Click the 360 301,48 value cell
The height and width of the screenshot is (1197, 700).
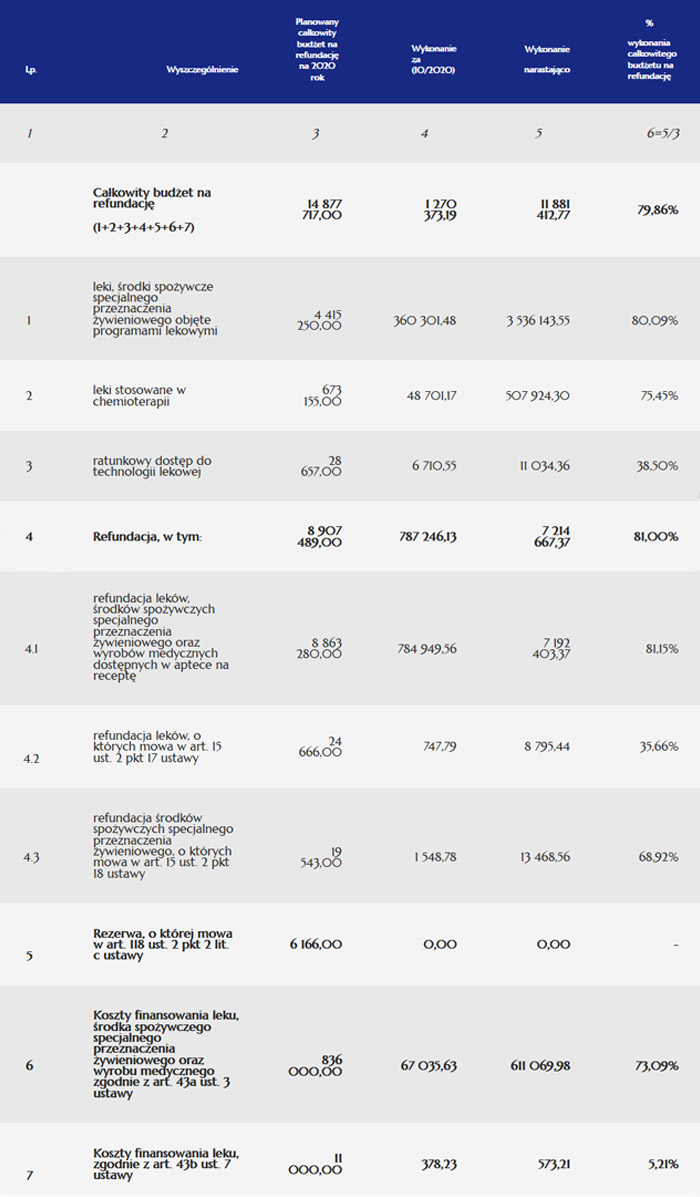point(427,320)
